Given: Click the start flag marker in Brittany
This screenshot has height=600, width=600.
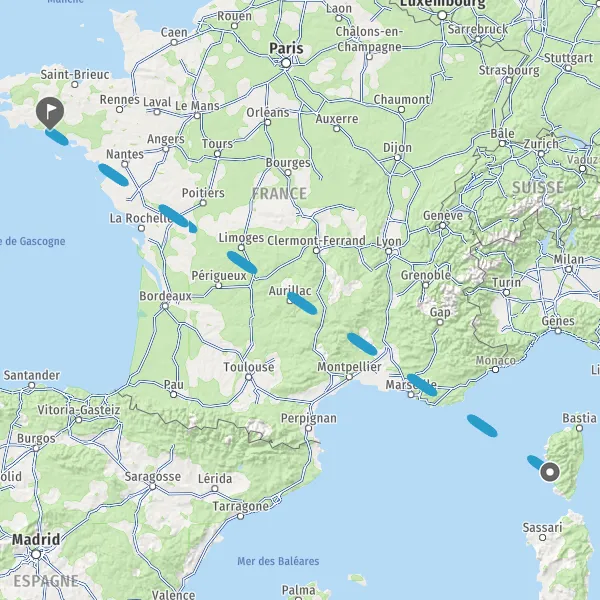Looking at the screenshot, I should click(50, 112).
